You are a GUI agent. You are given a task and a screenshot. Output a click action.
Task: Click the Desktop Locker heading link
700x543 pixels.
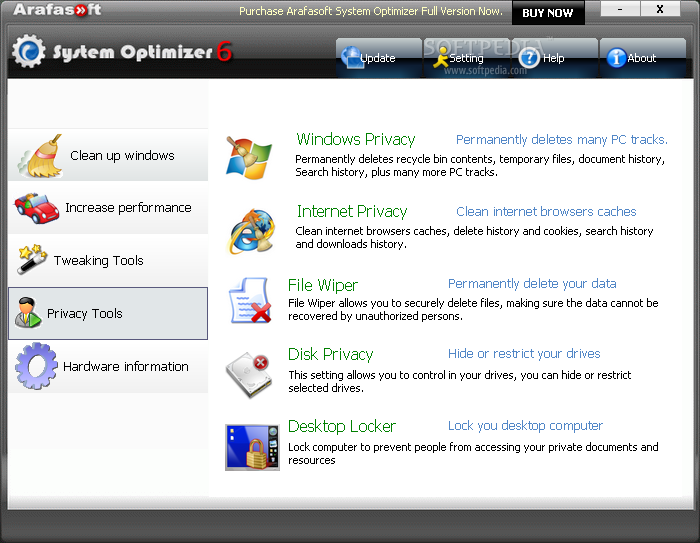[342, 426]
